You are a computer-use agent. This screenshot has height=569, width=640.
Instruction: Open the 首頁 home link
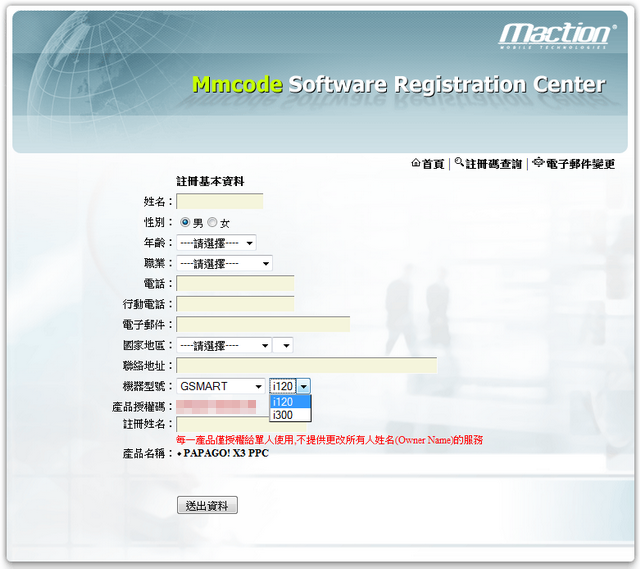[433, 164]
